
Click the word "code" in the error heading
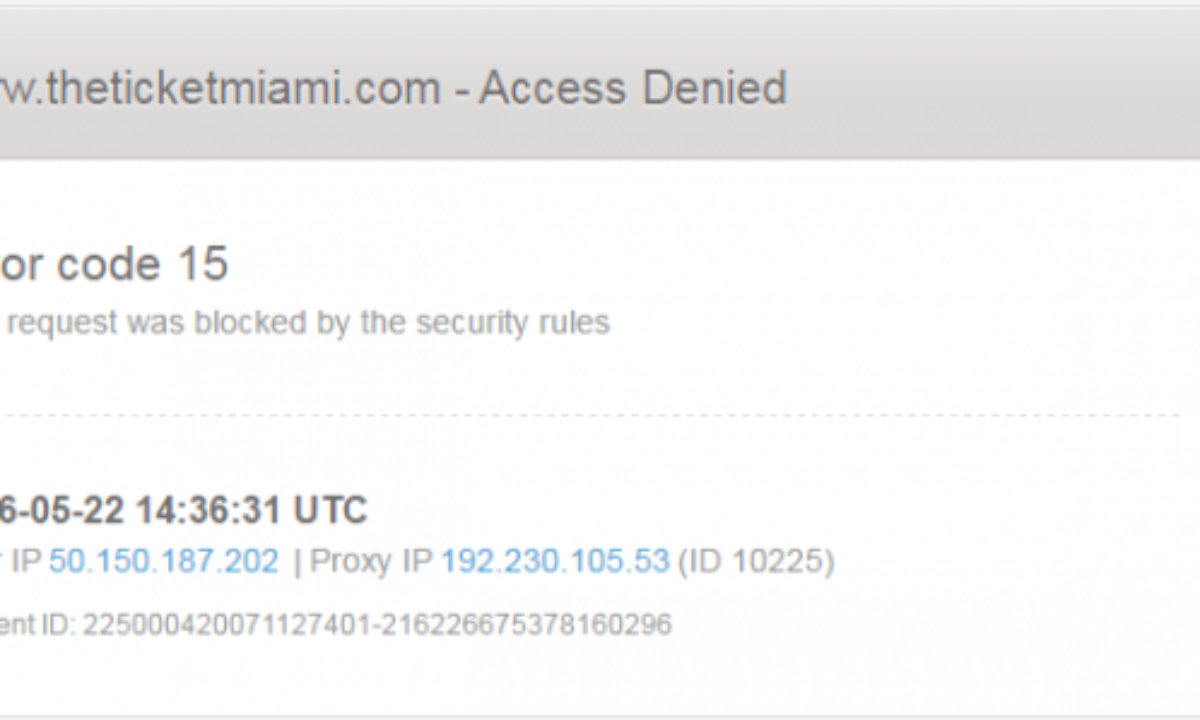tap(108, 264)
